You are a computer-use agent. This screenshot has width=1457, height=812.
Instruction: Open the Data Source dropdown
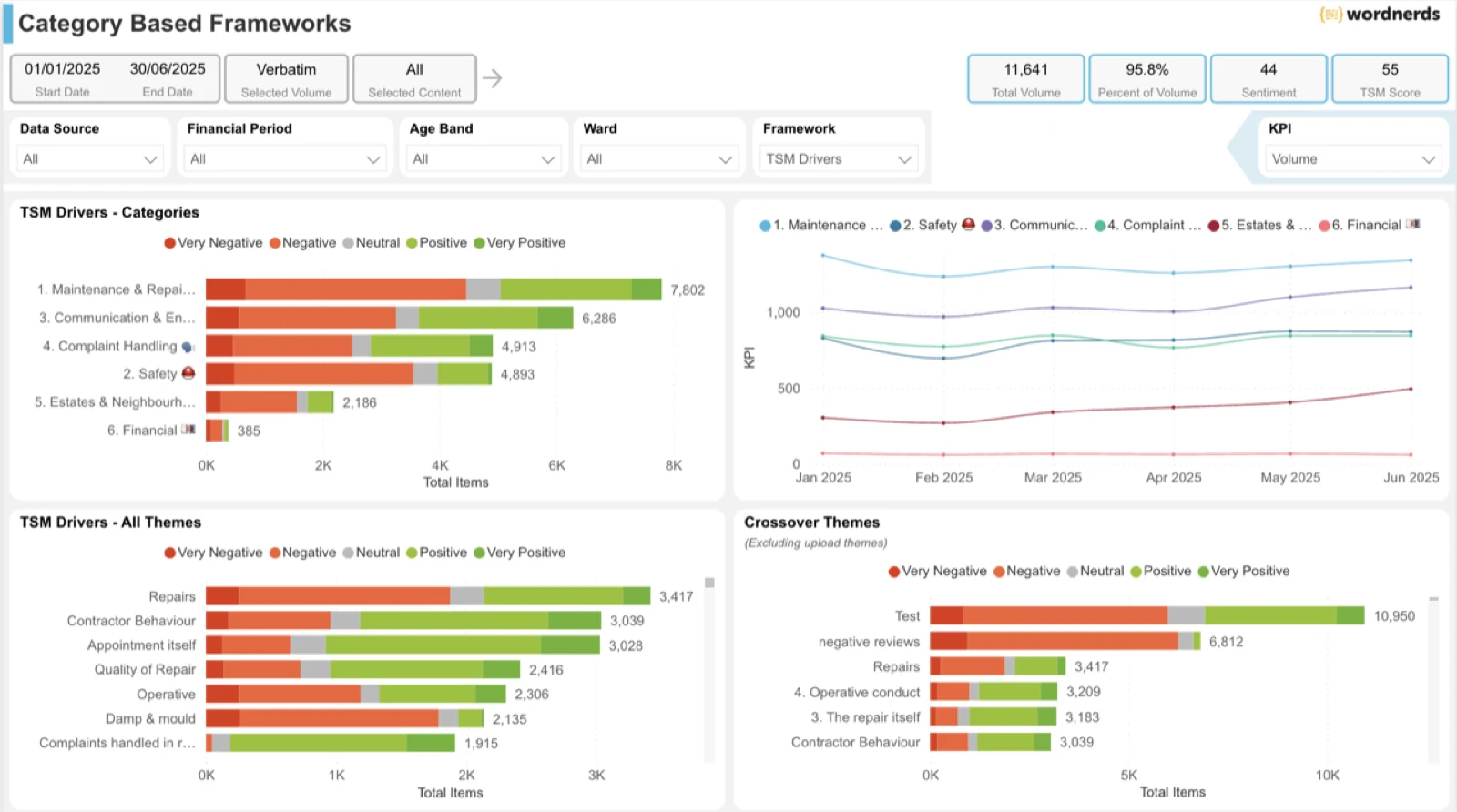90,159
